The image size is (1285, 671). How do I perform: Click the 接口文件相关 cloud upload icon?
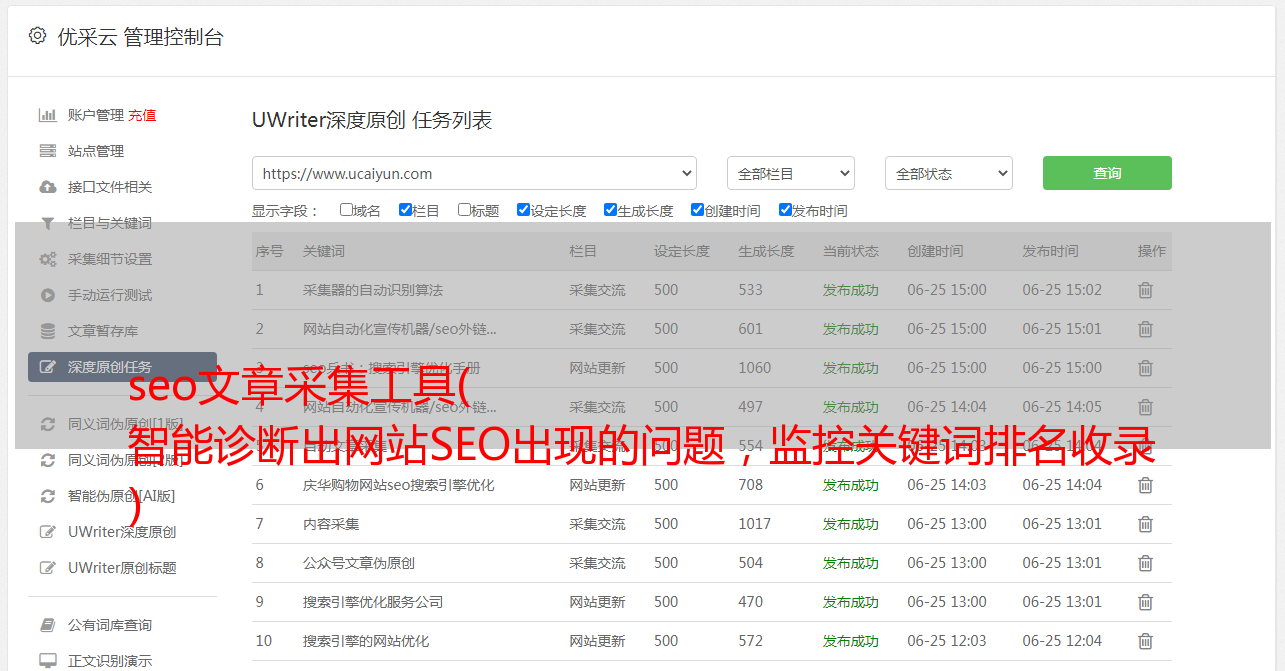coord(47,187)
